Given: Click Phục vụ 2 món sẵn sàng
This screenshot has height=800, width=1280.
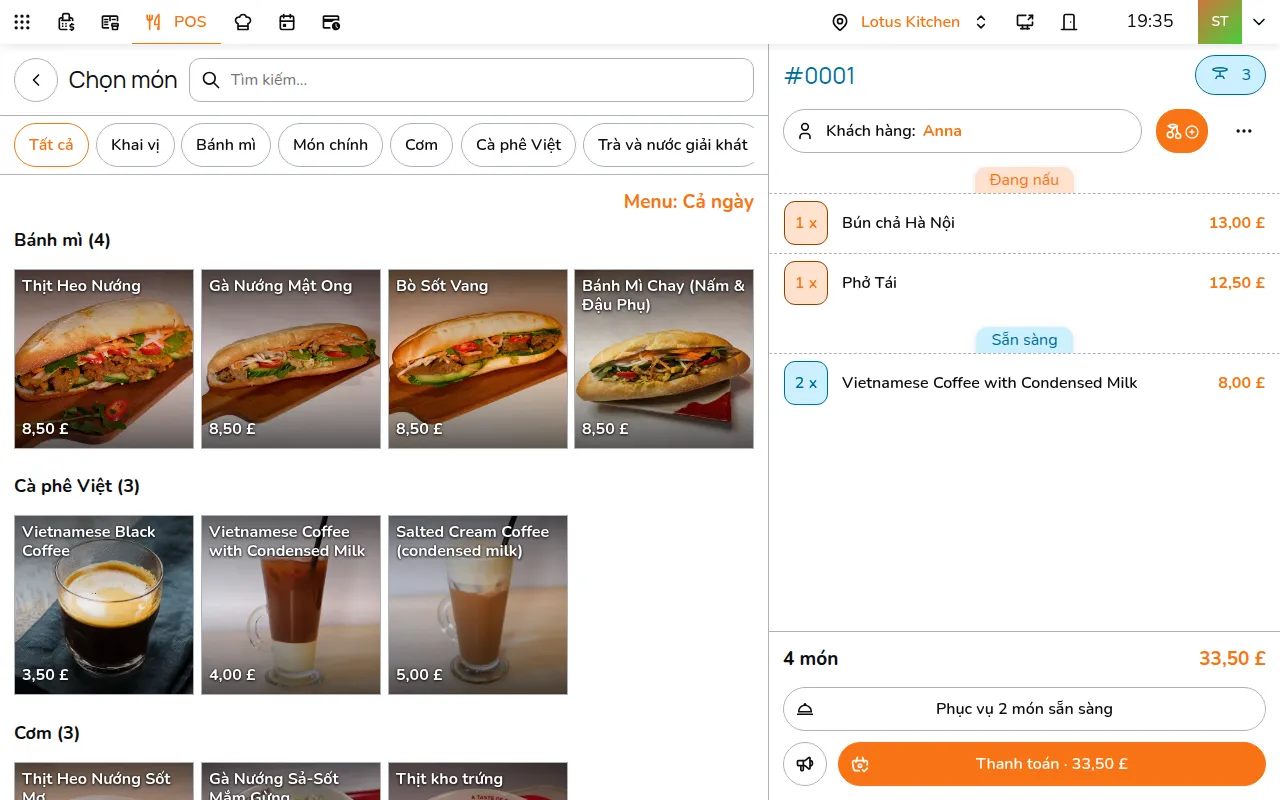Looking at the screenshot, I should click(1024, 709).
